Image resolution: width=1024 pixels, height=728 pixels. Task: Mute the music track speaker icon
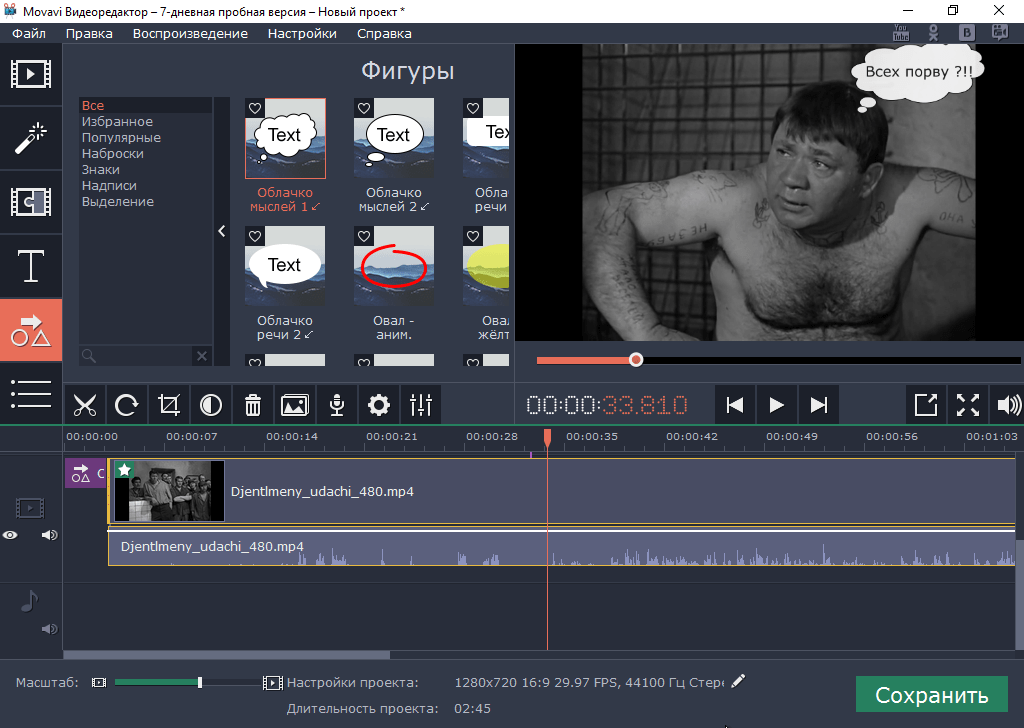[x=50, y=629]
